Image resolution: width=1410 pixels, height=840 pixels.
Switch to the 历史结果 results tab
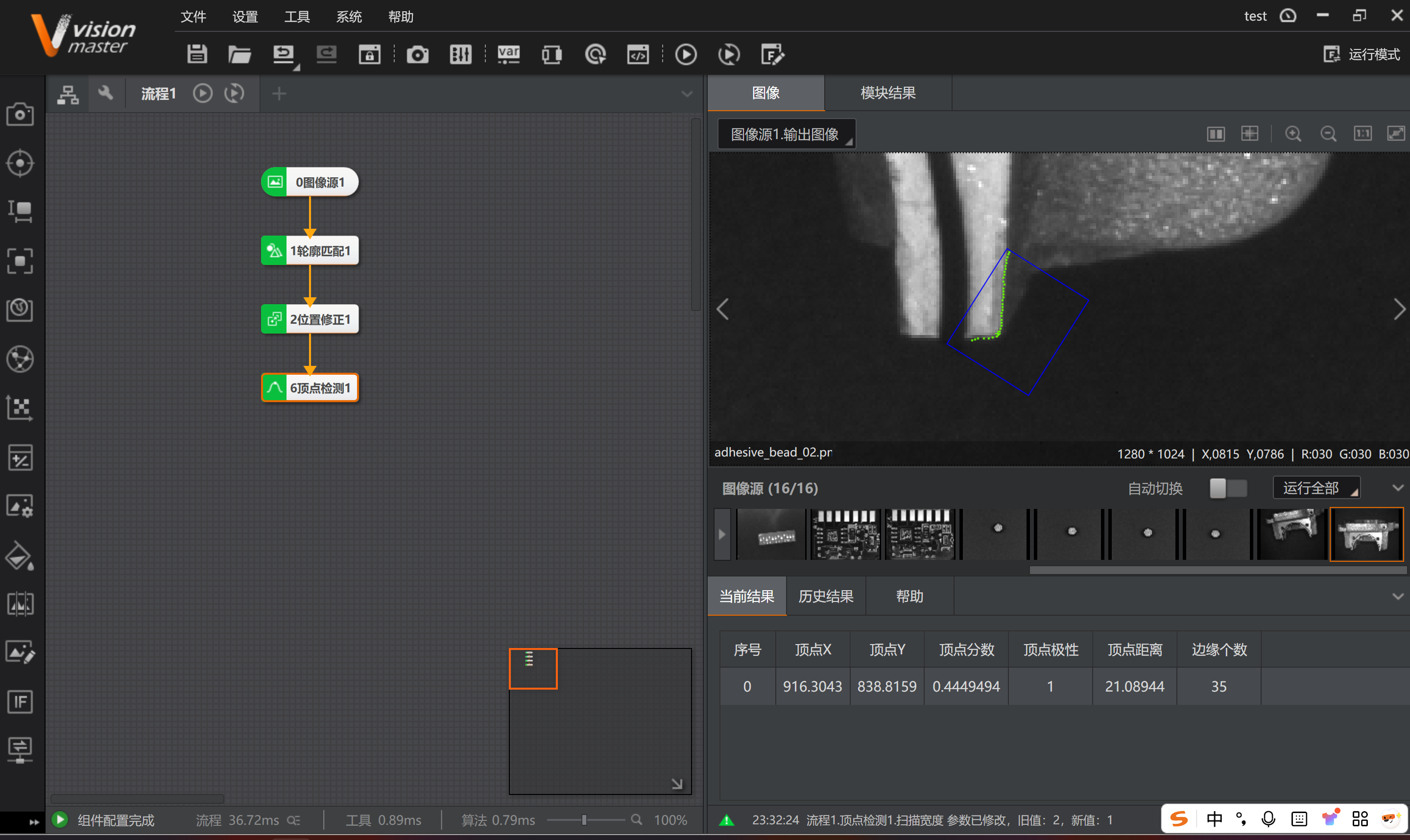[x=826, y=597]
